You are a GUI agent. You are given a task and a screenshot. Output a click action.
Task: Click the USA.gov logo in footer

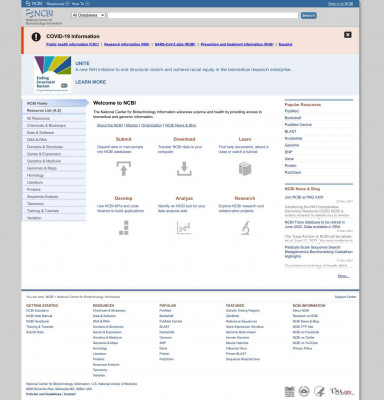[341, 391]
